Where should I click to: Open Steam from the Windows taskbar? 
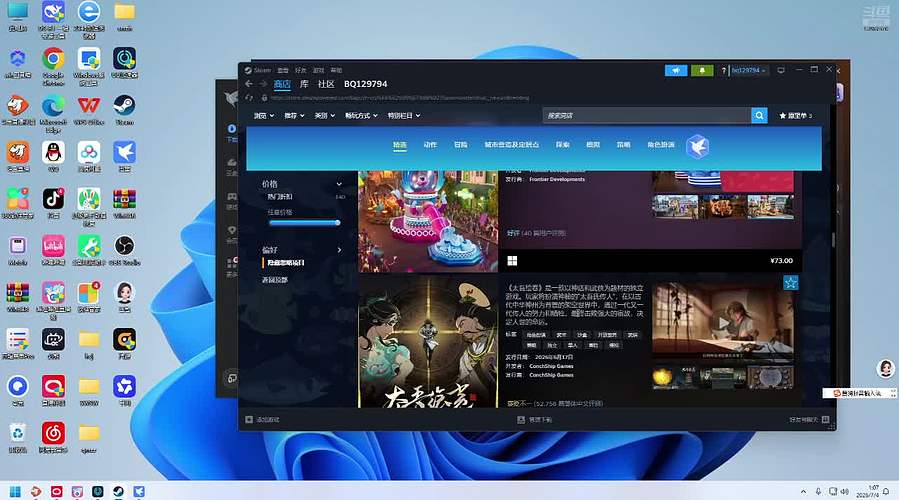click(x=118, y=491)
